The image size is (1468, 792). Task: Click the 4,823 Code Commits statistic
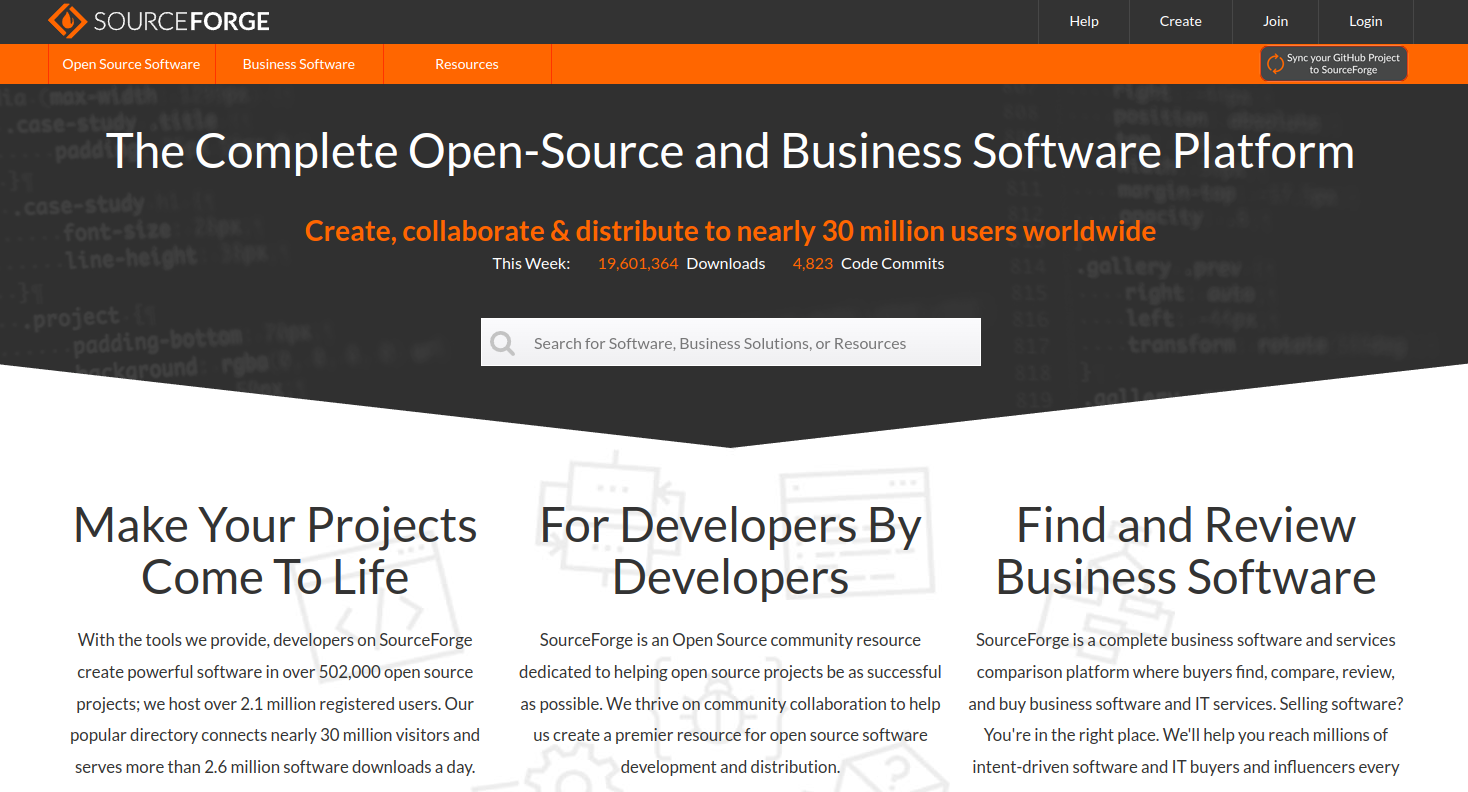[868, 264]
